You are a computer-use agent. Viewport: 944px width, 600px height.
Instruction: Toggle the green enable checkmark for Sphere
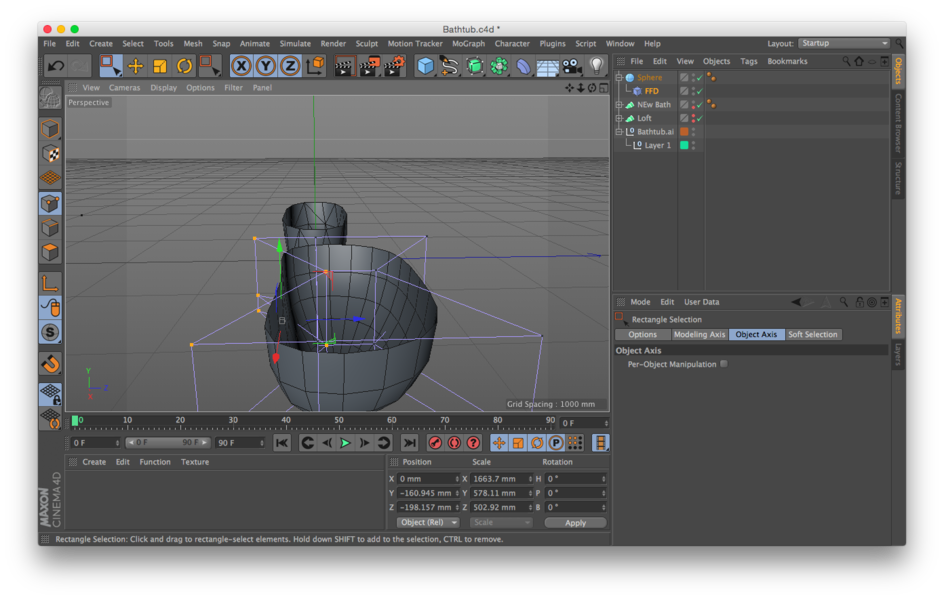coord(700,78)
